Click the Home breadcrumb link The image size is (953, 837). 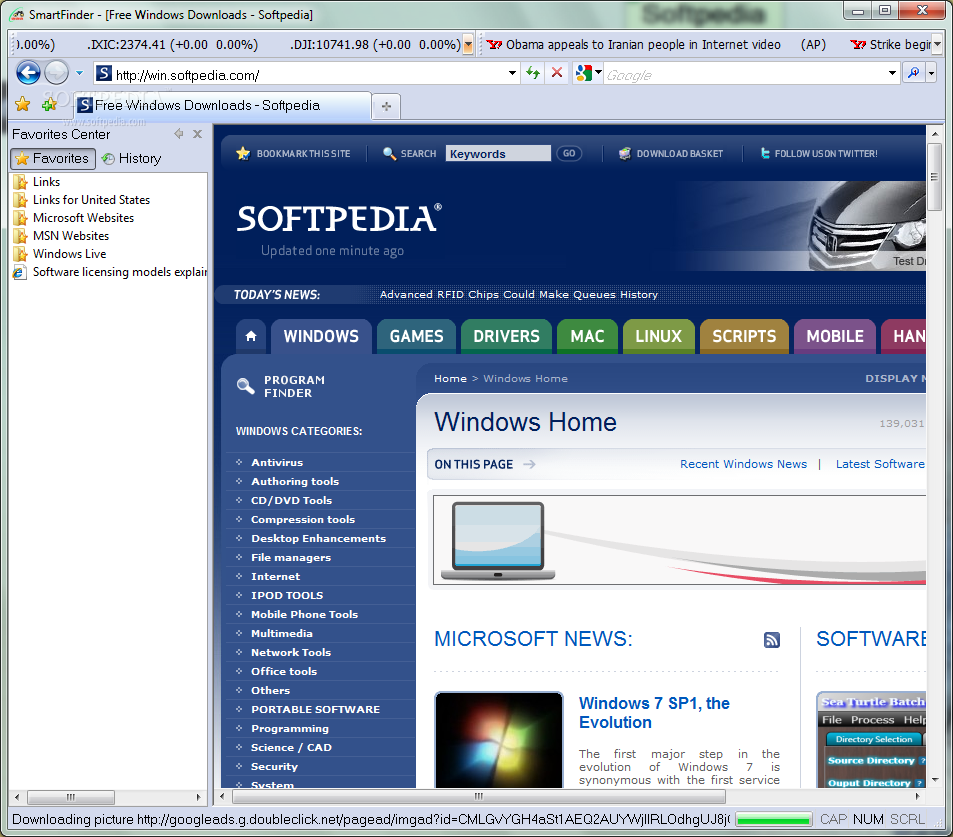point(450,379)
